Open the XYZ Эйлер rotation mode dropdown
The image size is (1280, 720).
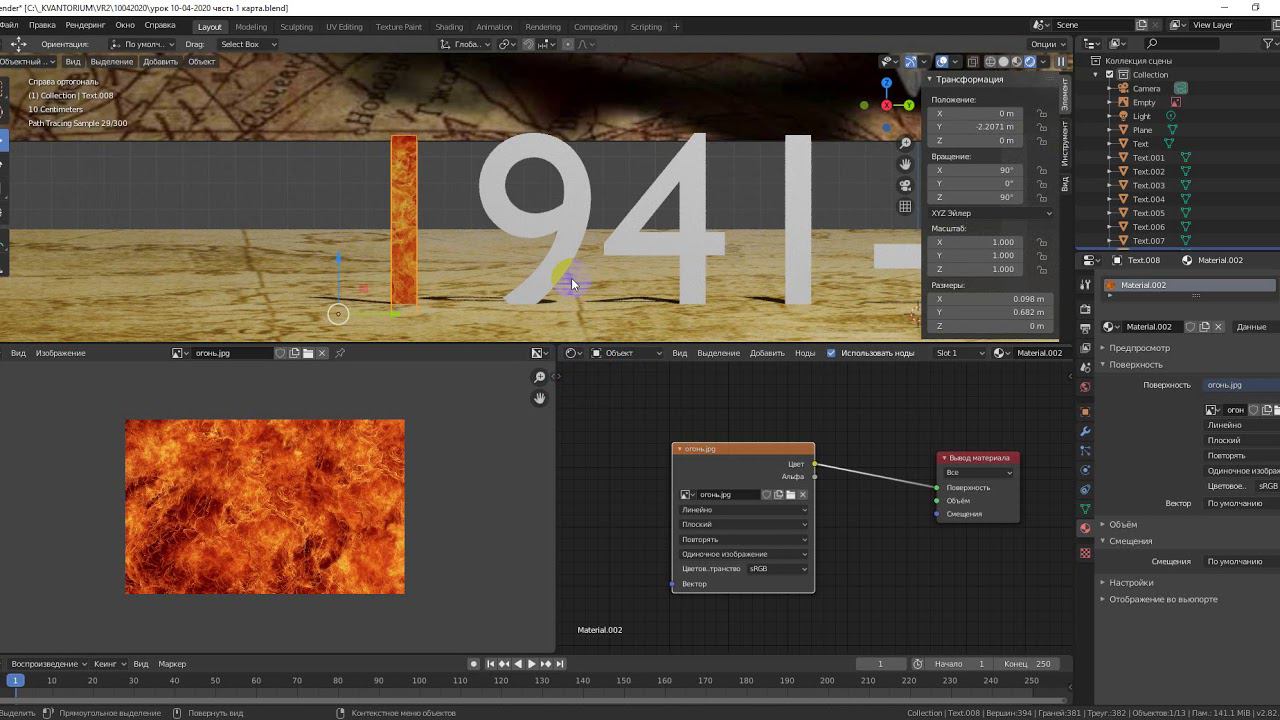[x=990, y=213]
